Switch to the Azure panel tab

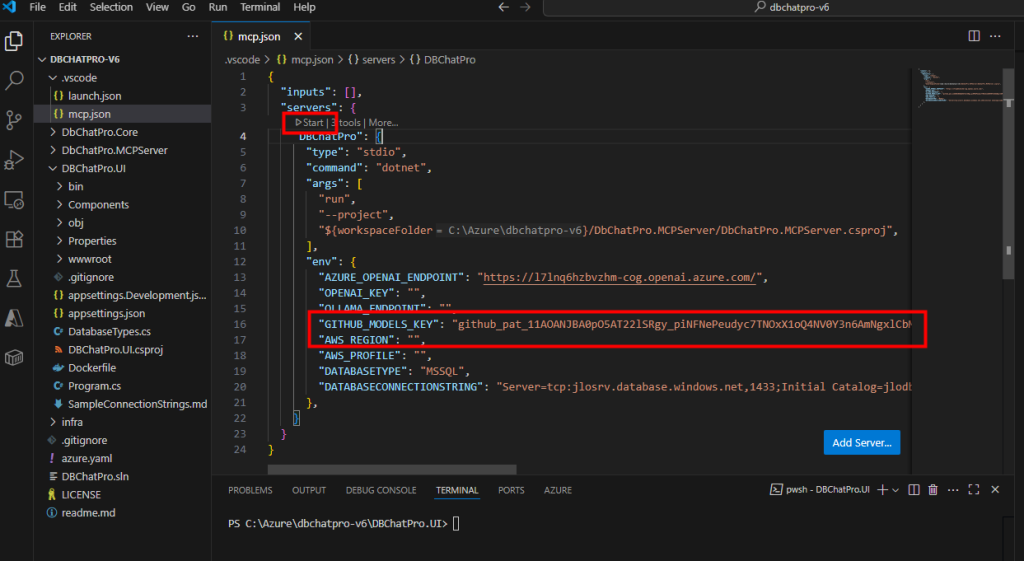click(558, 490)
